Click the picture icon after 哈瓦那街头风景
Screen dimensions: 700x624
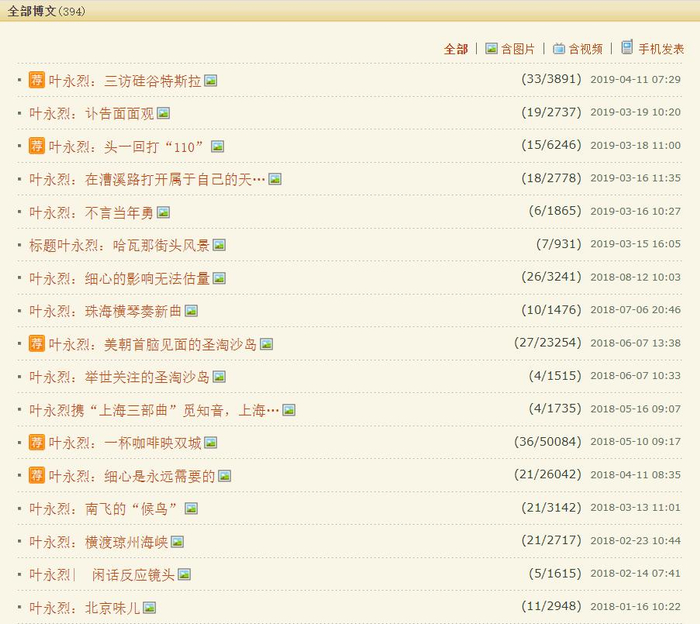[x=219, y=245]
